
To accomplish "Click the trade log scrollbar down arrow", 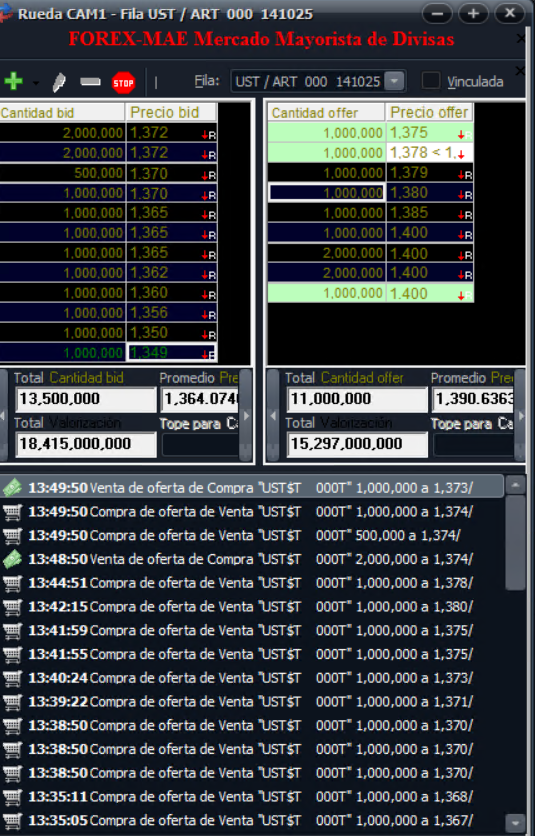I will (515, 822).
